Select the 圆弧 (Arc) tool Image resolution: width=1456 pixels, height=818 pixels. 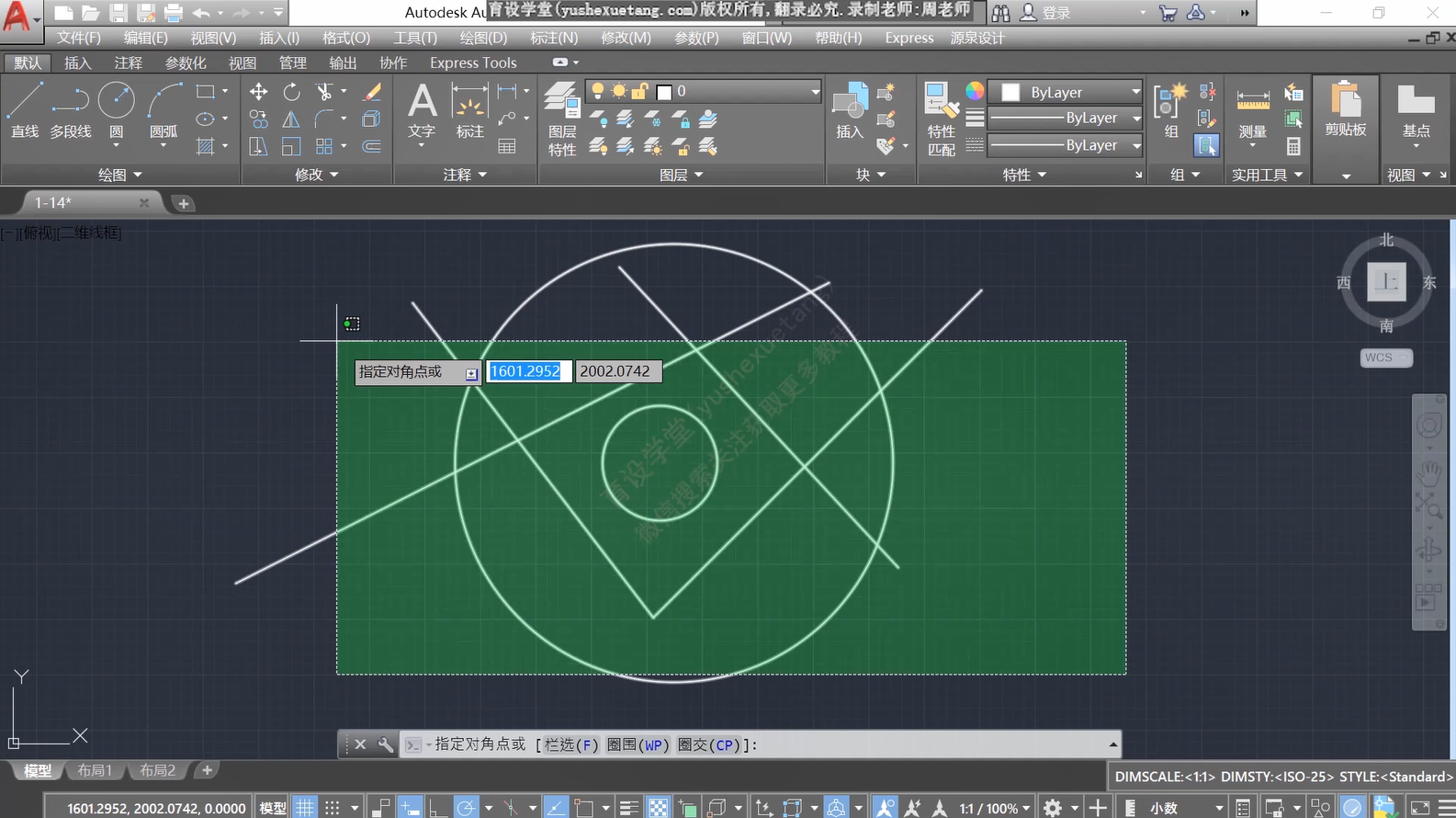click(164, 110)
